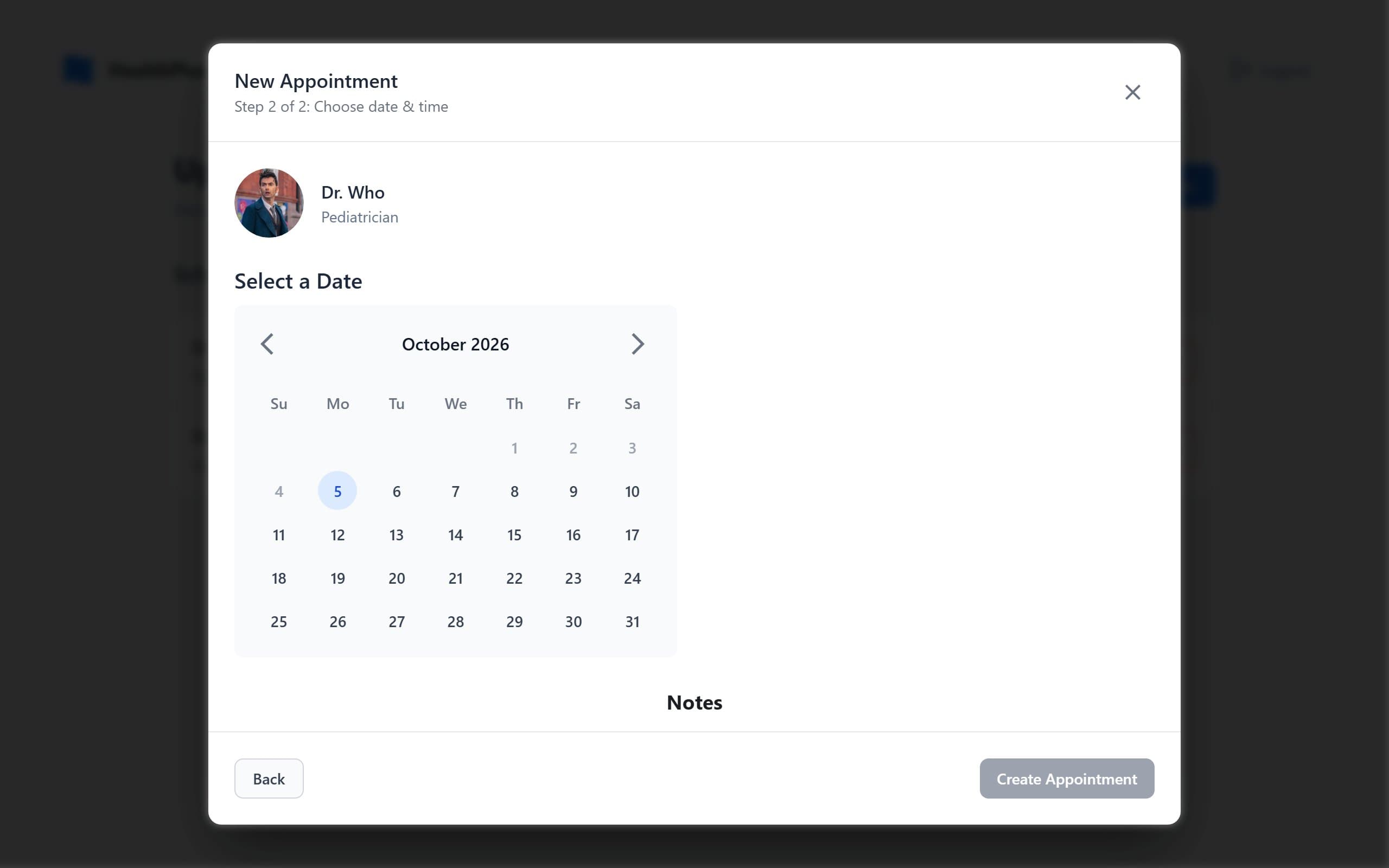Screen dimensions: 1389x868
Task: Click the Fr weekday header
Action: pyautogui.click(x=574, y=404)
